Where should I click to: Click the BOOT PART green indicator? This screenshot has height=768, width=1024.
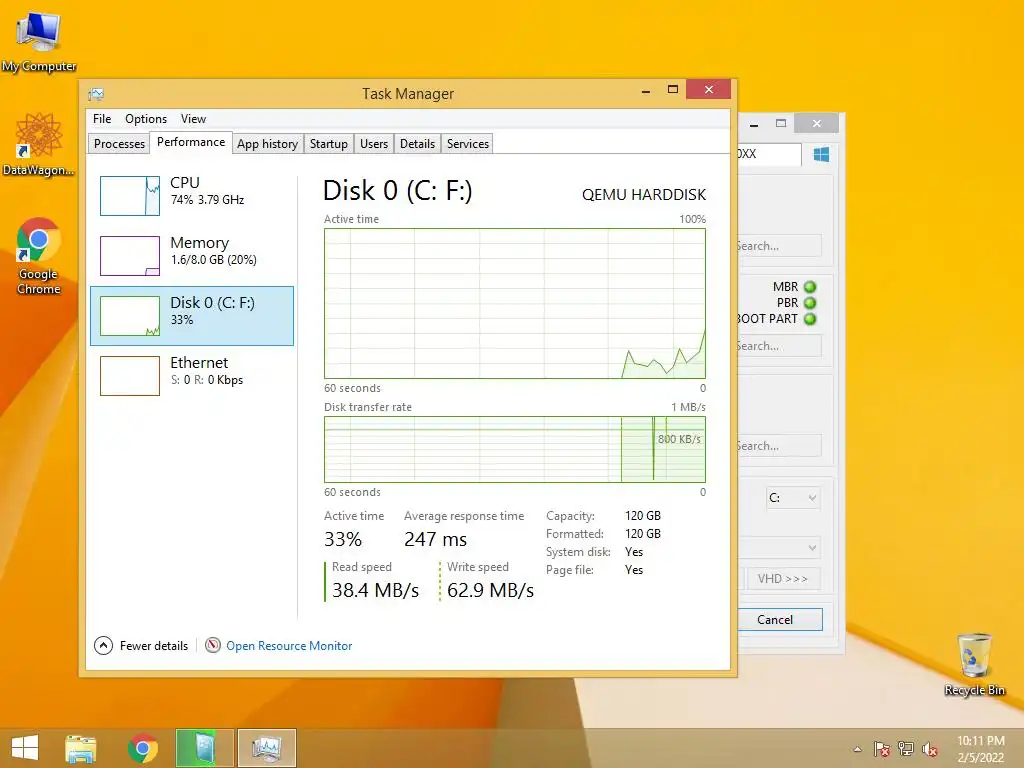[x=810, y=319]
